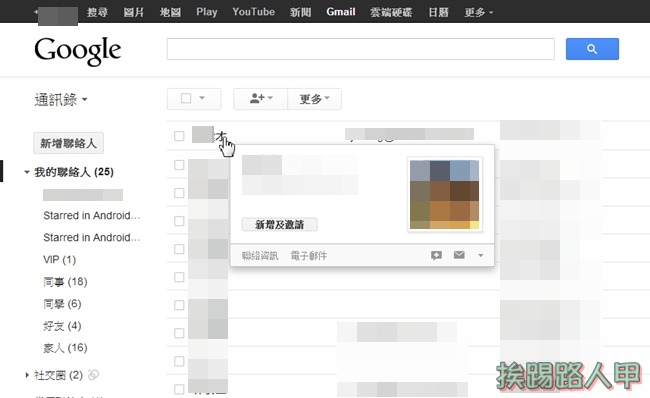Check the second contact row checkbox
The image size is (650, 398).
click(x=179, y=165)
